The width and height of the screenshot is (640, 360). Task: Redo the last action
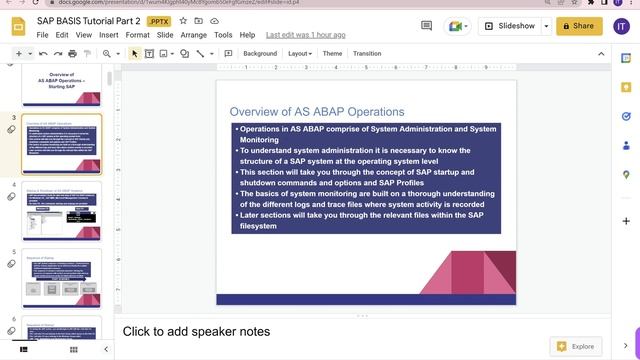click(58, 53)
